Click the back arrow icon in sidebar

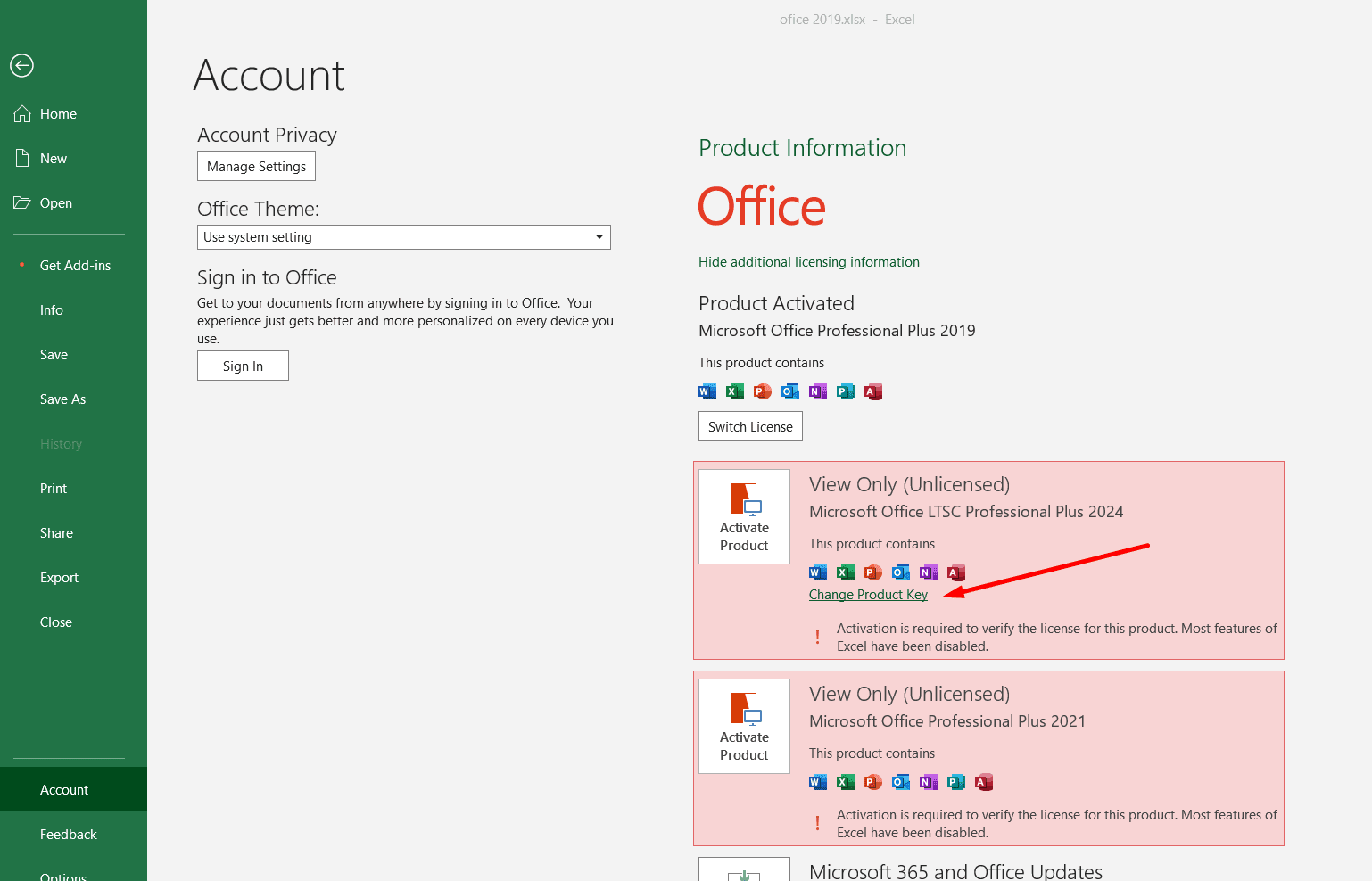22,65
